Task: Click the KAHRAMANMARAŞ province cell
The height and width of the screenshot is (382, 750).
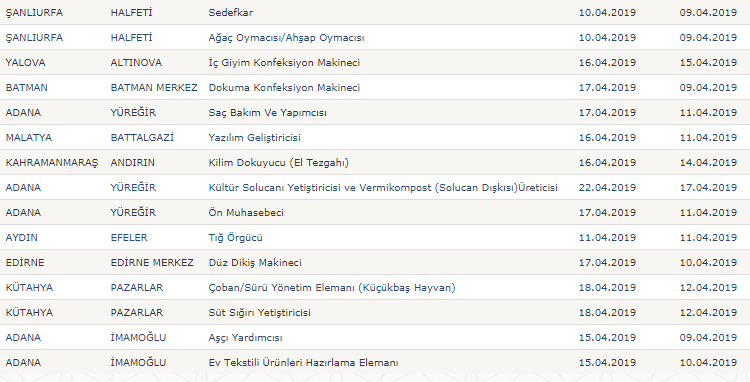Action: click(x=52, y=163)
